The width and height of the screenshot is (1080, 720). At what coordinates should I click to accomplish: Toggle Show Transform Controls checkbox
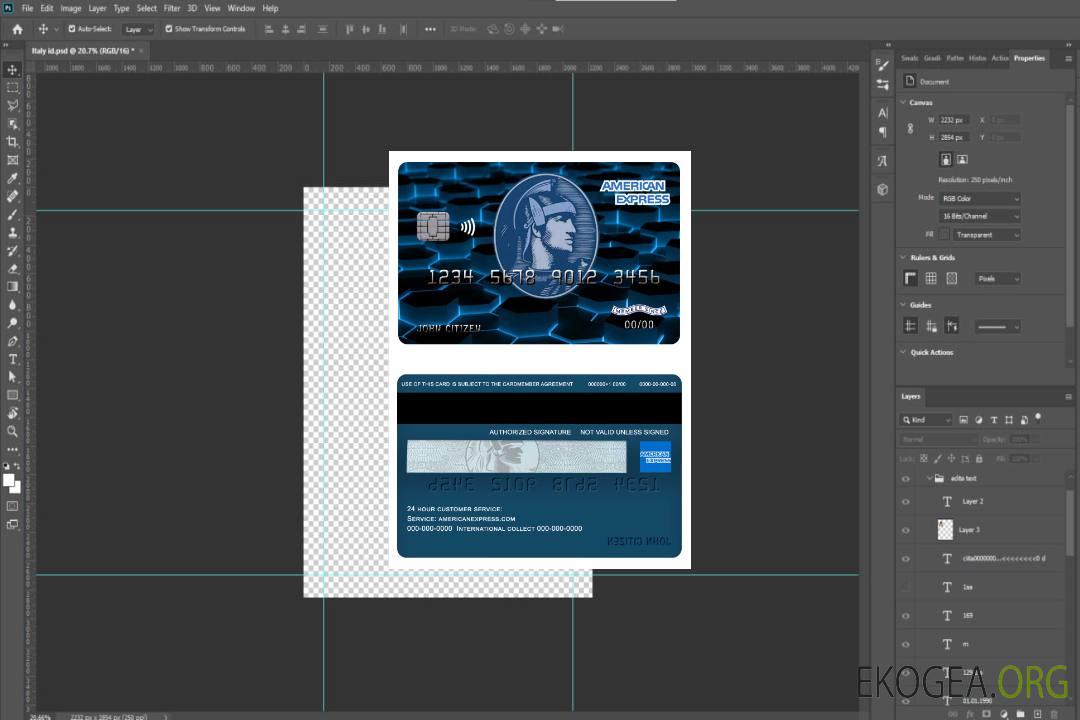pos(169,29)
